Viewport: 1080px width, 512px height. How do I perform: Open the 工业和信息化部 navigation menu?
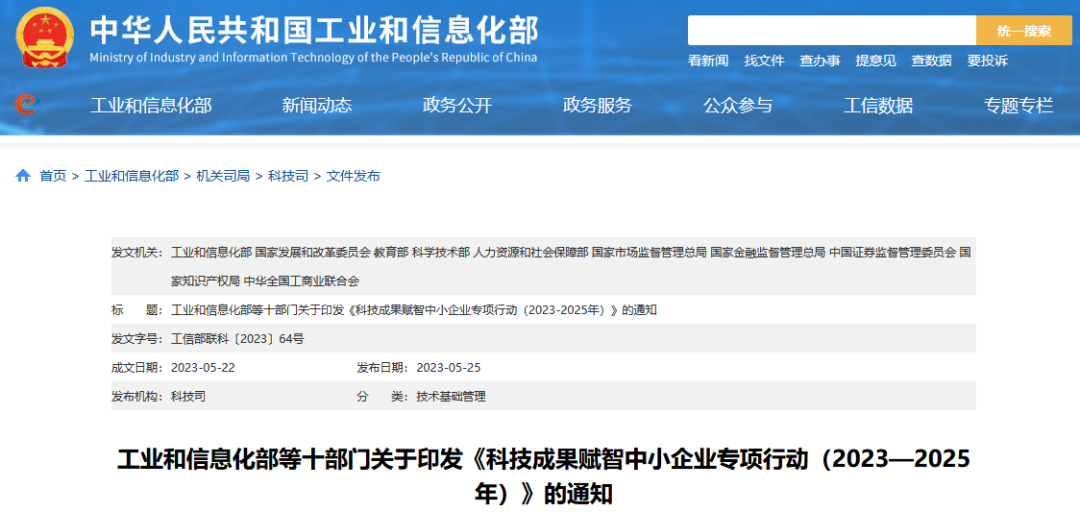click(x=151, y=105)
